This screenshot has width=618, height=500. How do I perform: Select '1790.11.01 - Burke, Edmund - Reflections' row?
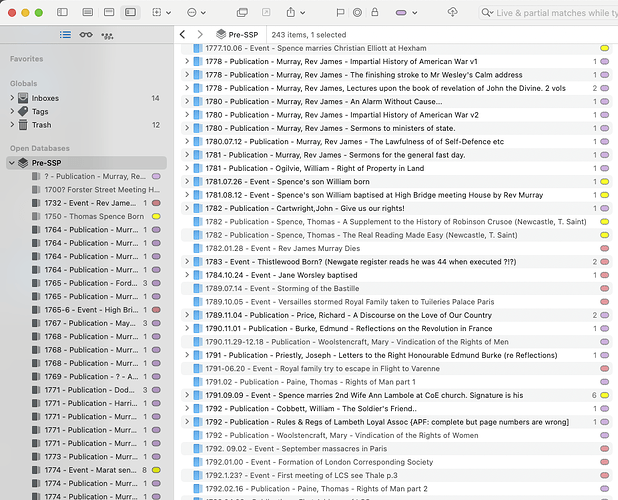tap(396, 328)
